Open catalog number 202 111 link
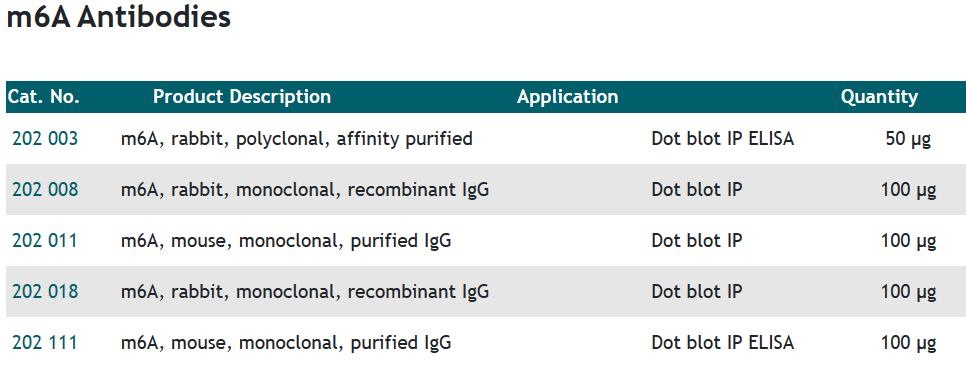The width and height of the screenshot is (966, 369). [x=45, y=343]
